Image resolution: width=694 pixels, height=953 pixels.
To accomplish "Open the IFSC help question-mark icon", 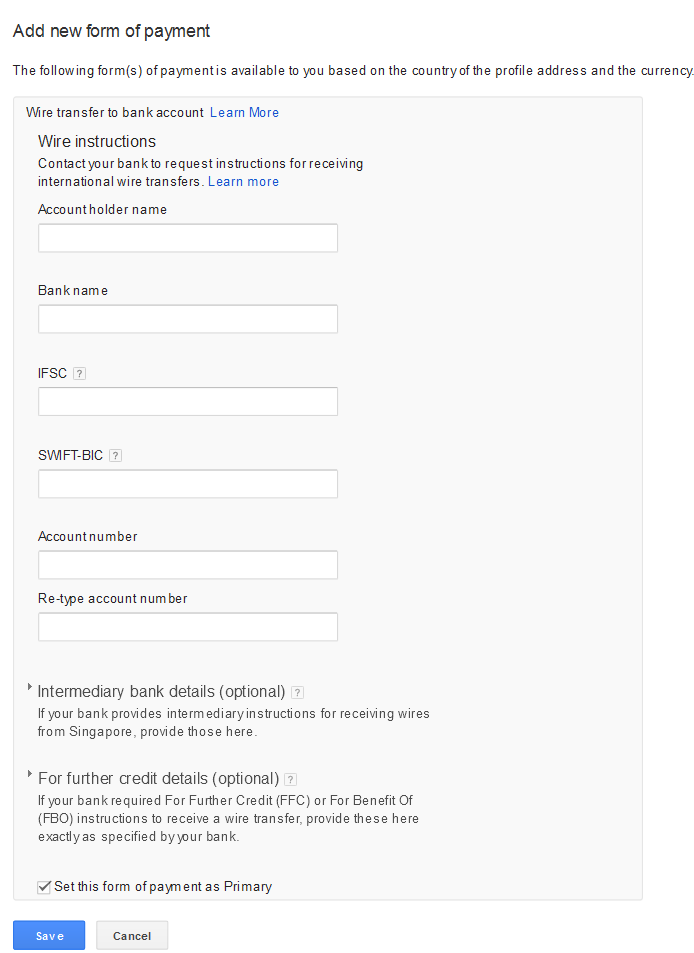I will point(79,374).
